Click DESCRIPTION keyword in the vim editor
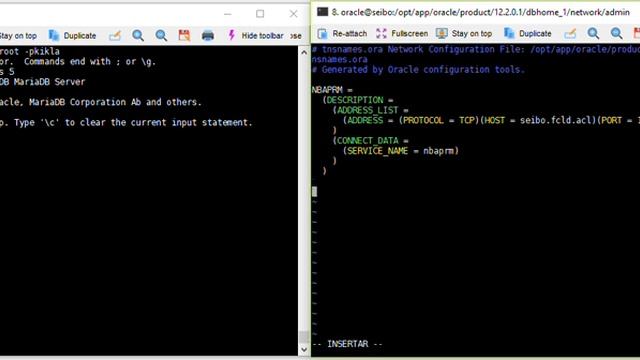 (355, 100)
